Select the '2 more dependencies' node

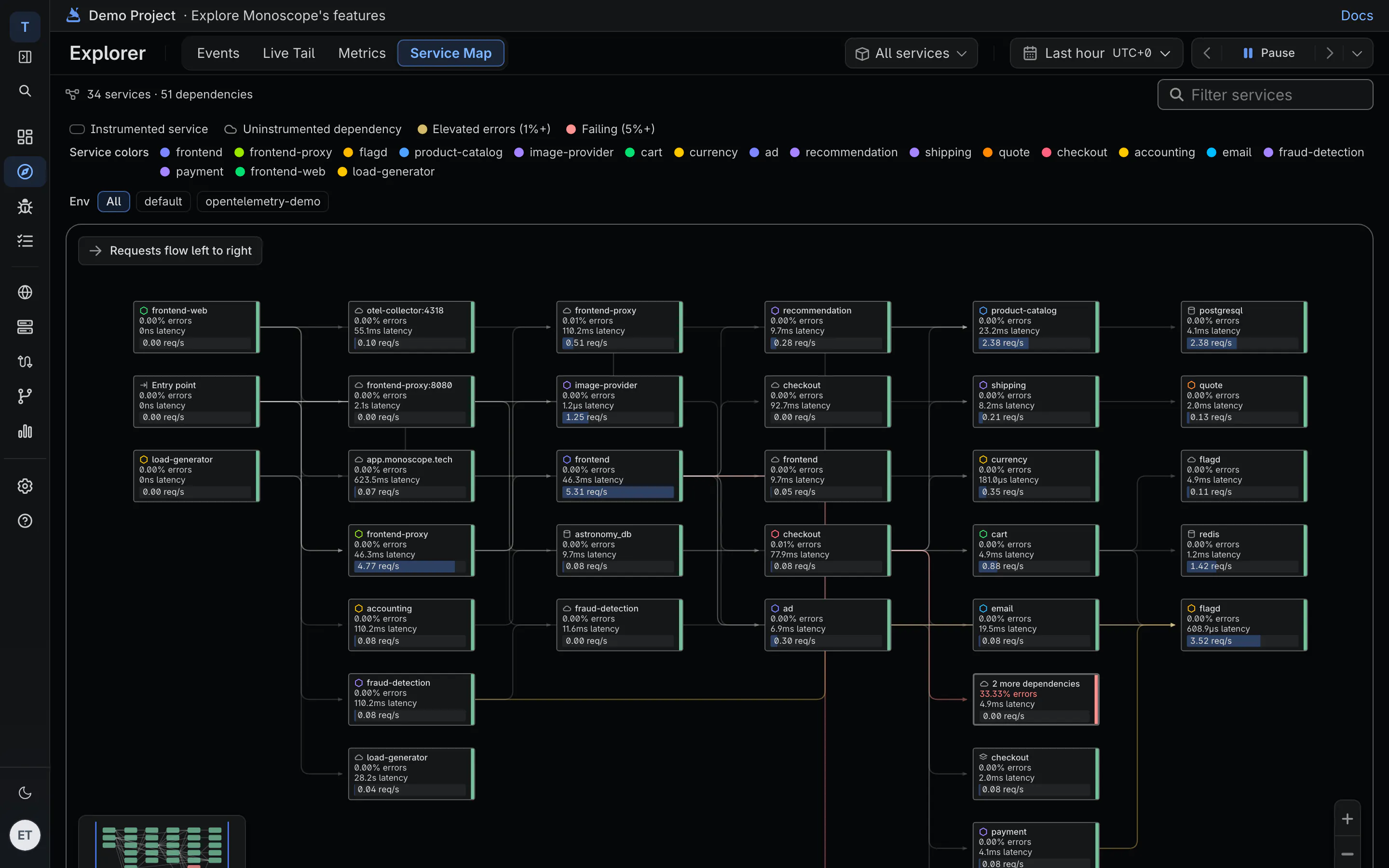tap(1035, 699)
